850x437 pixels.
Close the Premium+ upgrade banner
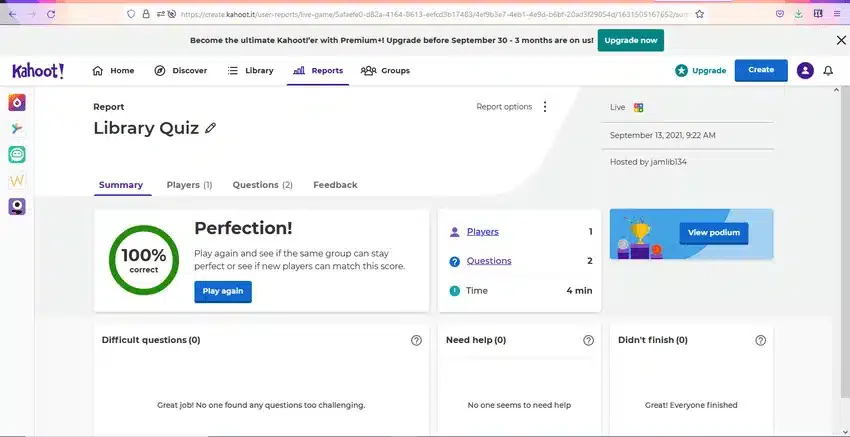(x=841, y=40)
